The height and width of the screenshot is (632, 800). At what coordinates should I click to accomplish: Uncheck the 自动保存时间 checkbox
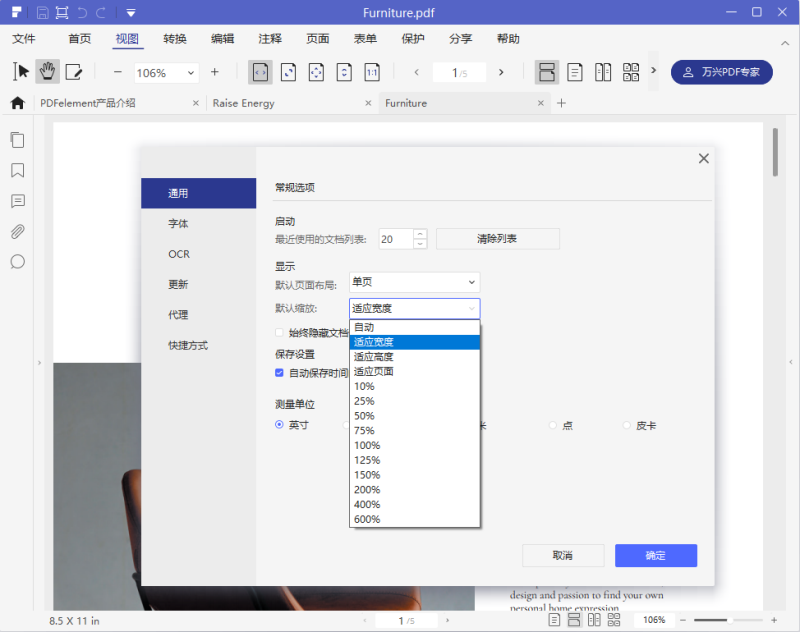coord(279,374)
